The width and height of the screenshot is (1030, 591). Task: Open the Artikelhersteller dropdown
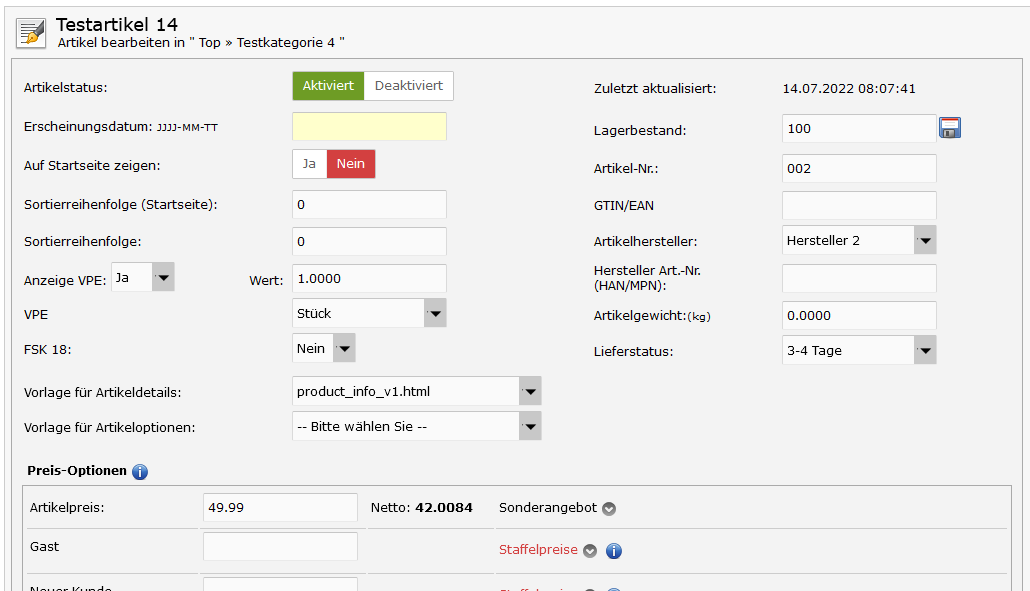(859, 240)
